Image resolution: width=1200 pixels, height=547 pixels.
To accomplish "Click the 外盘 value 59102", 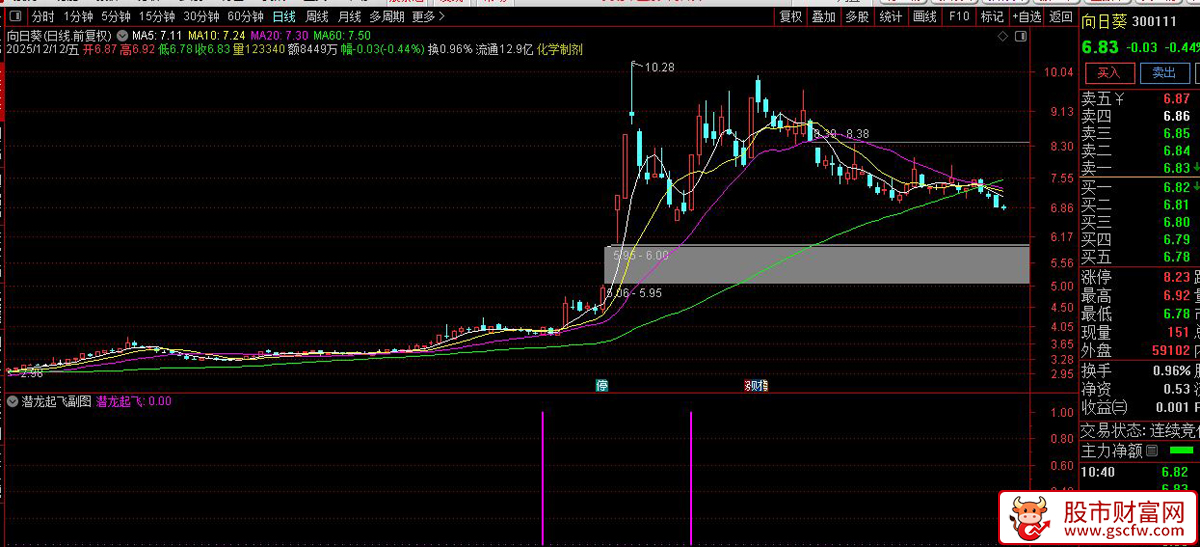I will (1170, 351).
